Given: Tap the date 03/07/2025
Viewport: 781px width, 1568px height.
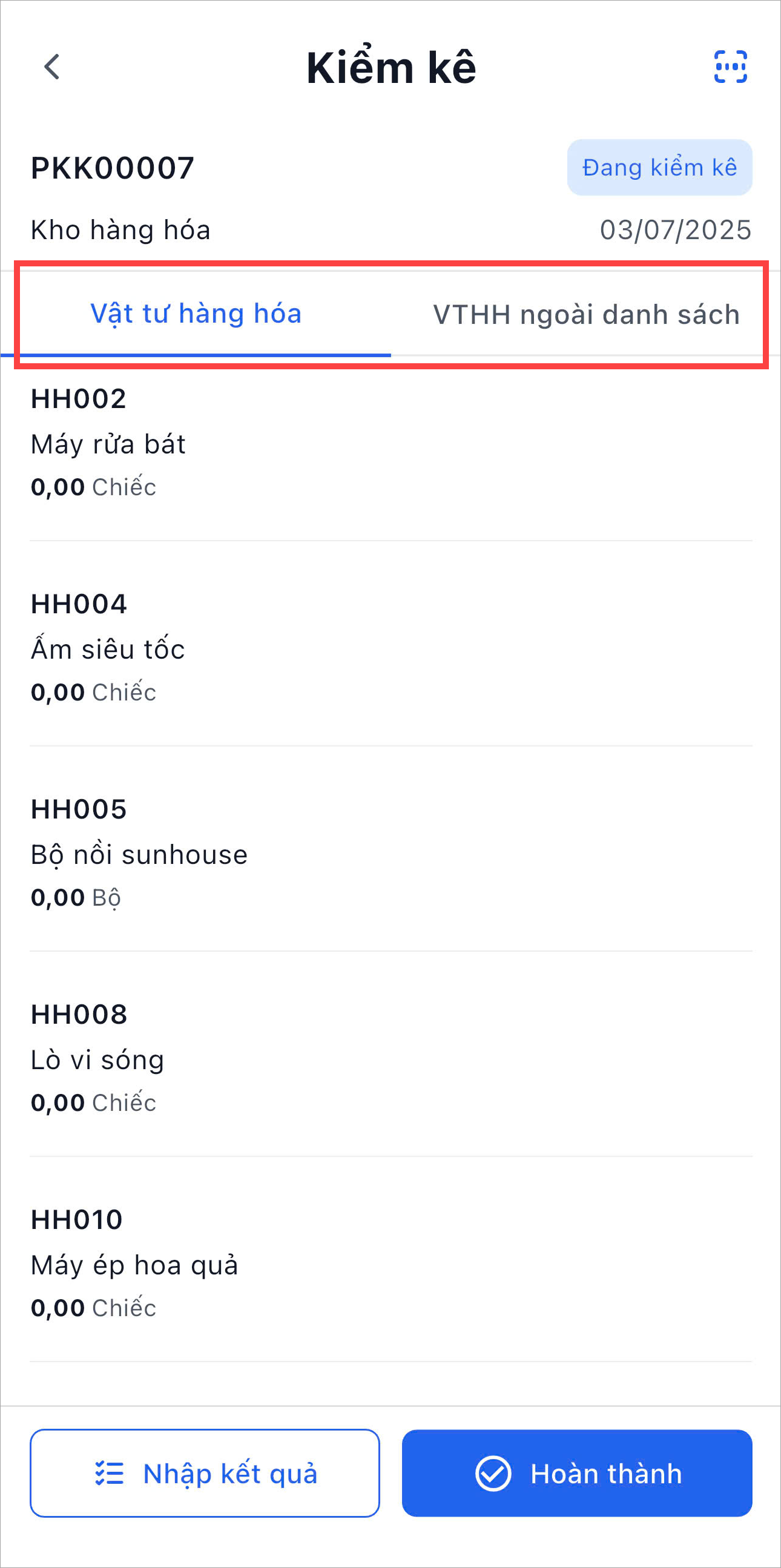Looking at the screenshot, I should pos(675,230).
